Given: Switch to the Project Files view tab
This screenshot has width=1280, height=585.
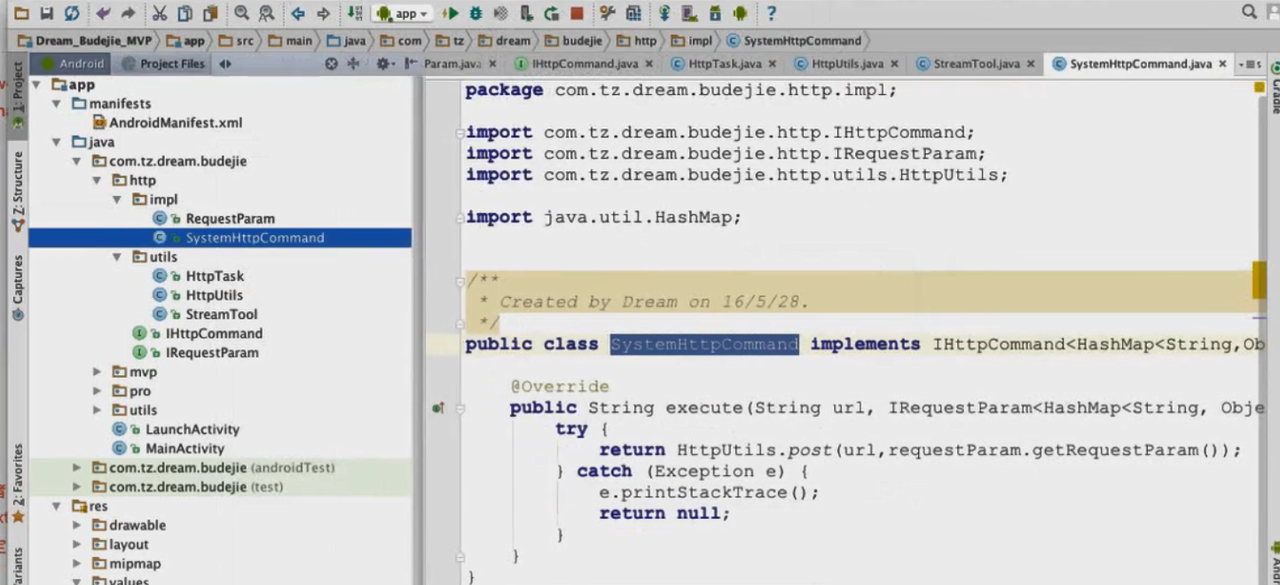Looking at the screenshot, I should (163, 64).
